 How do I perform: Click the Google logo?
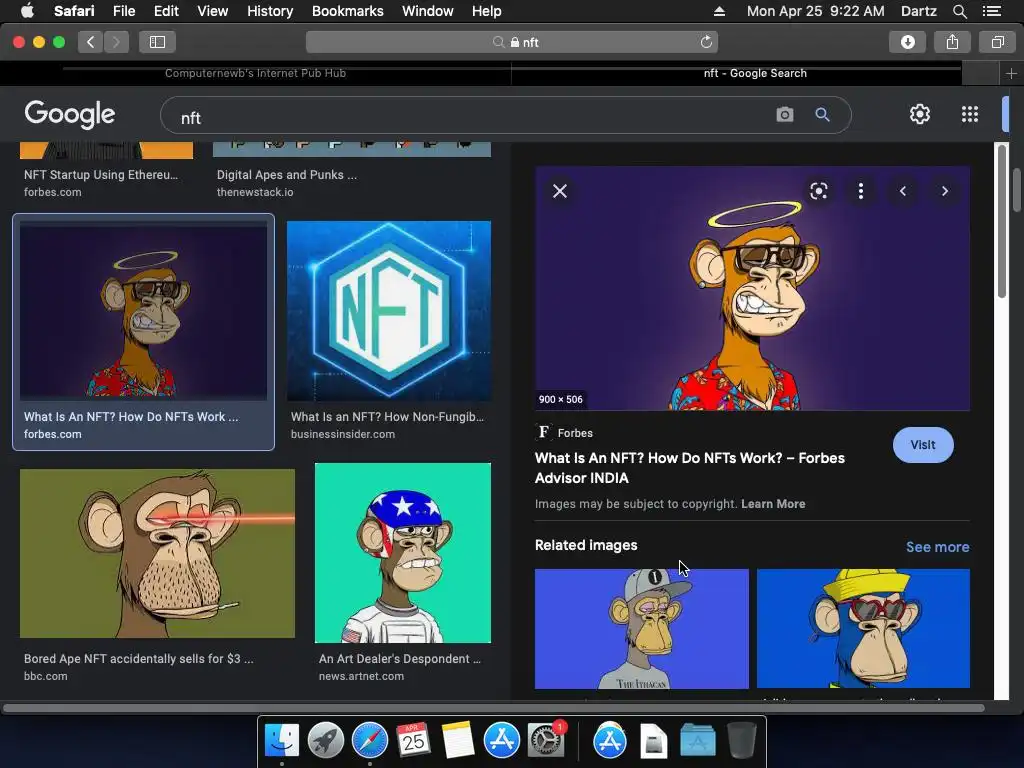(70, 115)
